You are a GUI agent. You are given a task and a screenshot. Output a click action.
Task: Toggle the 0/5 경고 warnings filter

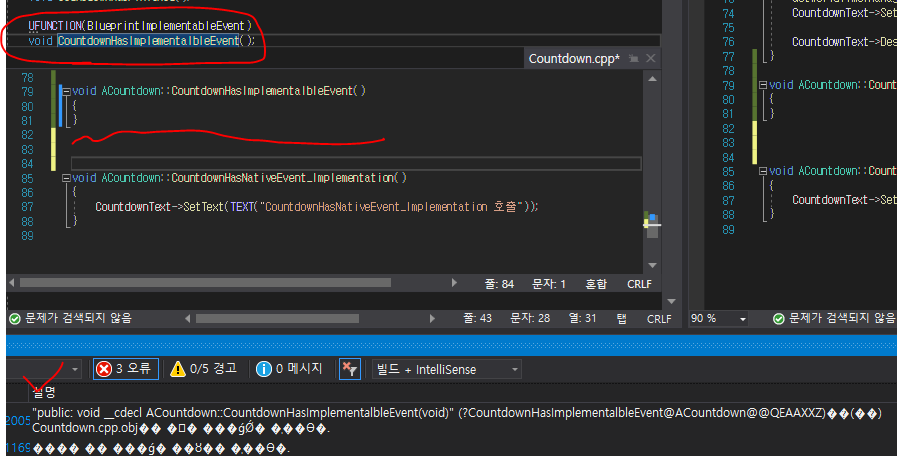point(204,369)
